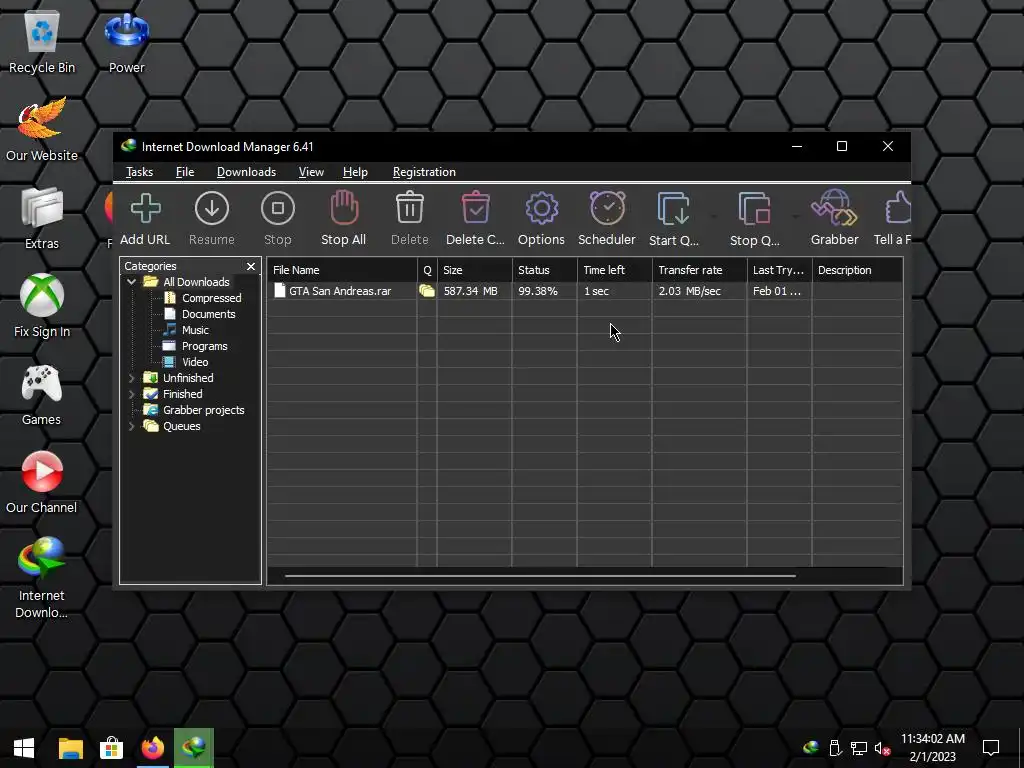1024x768 pixels.
Task: Select the GTA San Andreas.rar download row
Action: [x=585, y=291]
